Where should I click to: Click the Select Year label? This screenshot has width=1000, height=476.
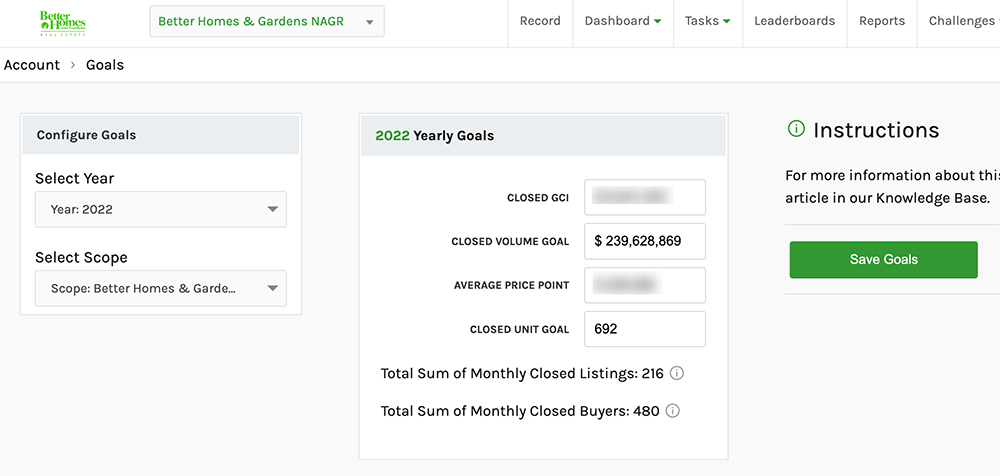click(75, 179)
